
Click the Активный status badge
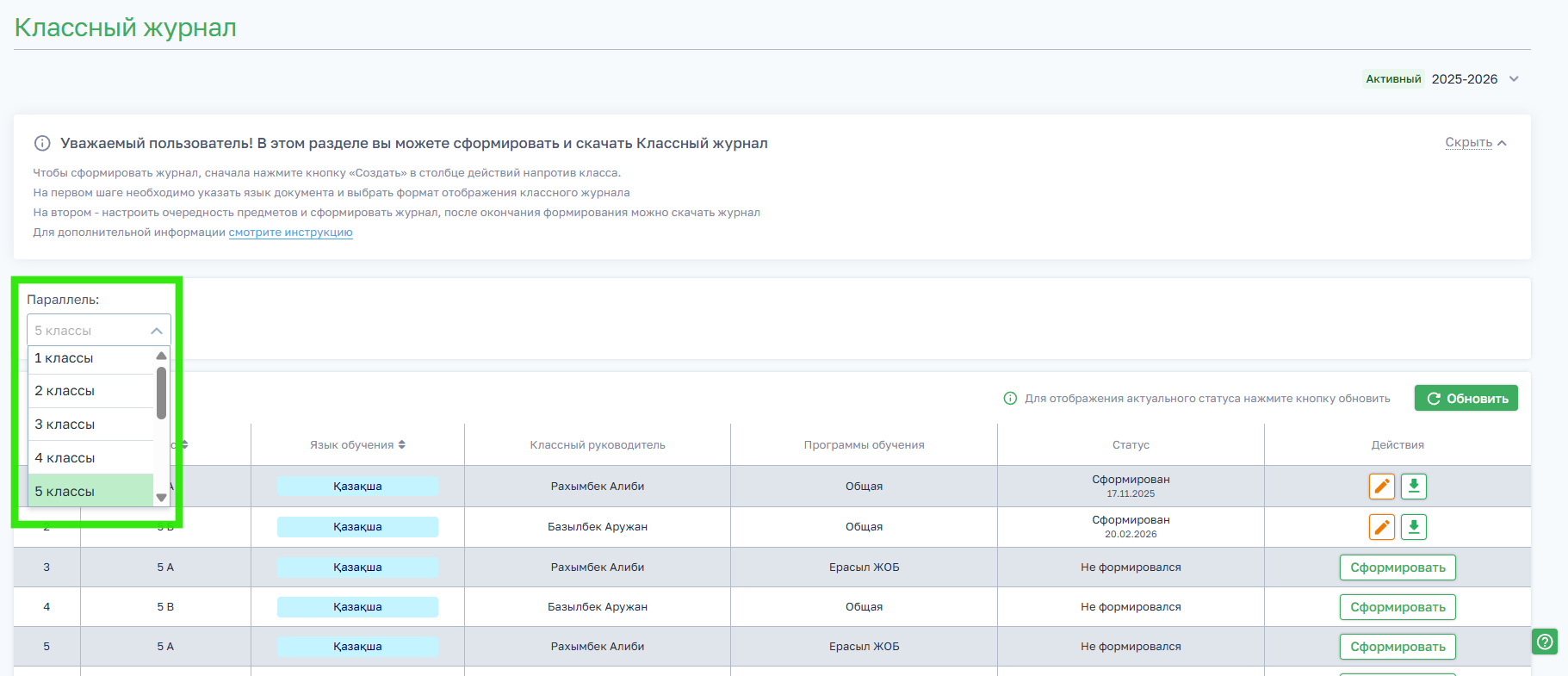pos(1393,79)
